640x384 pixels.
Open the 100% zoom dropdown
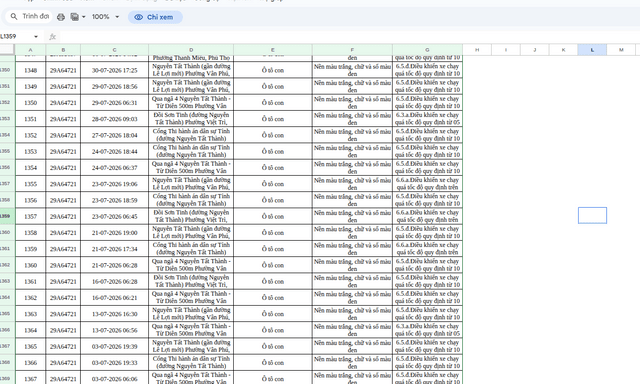[105, 17]
